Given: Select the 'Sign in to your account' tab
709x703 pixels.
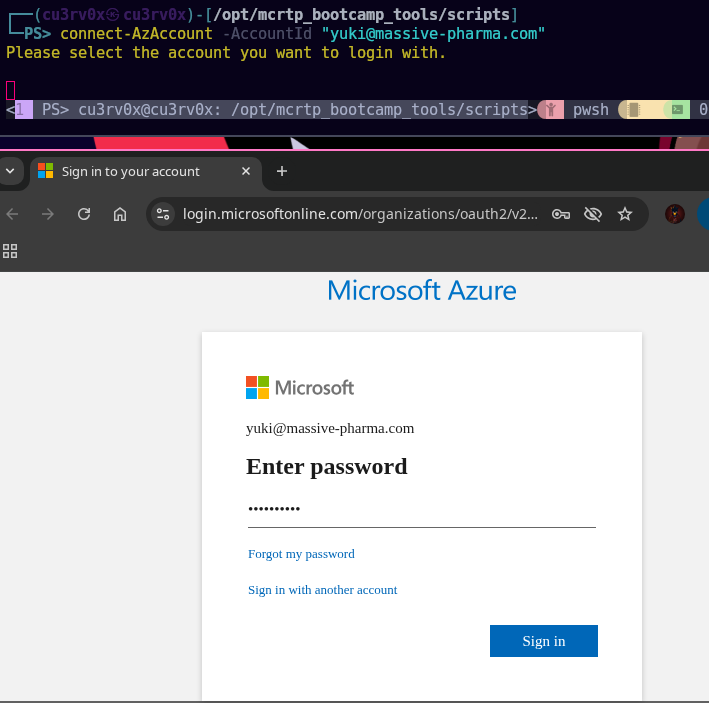Looking at the screenshot, I should click(130, 172).
